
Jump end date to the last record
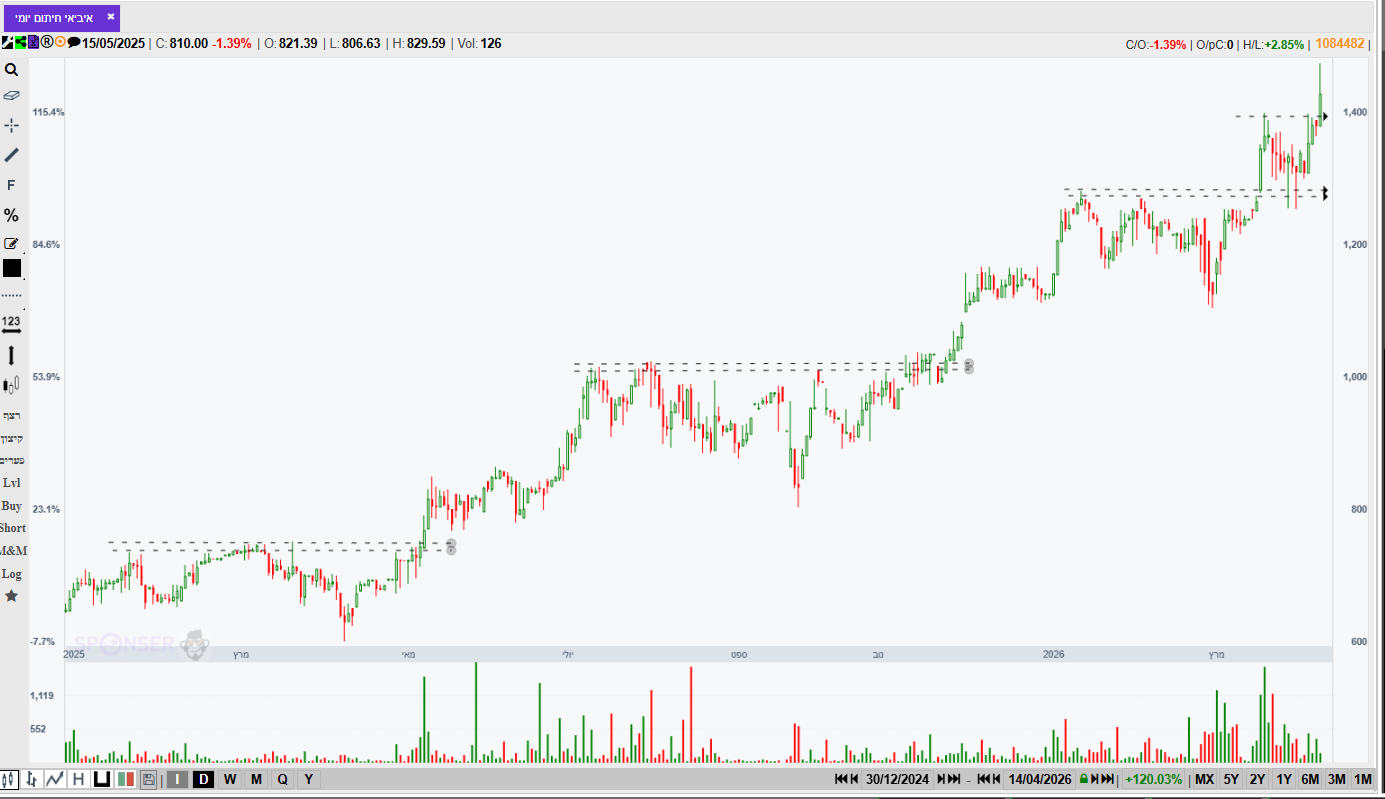tap(1107, 779)
